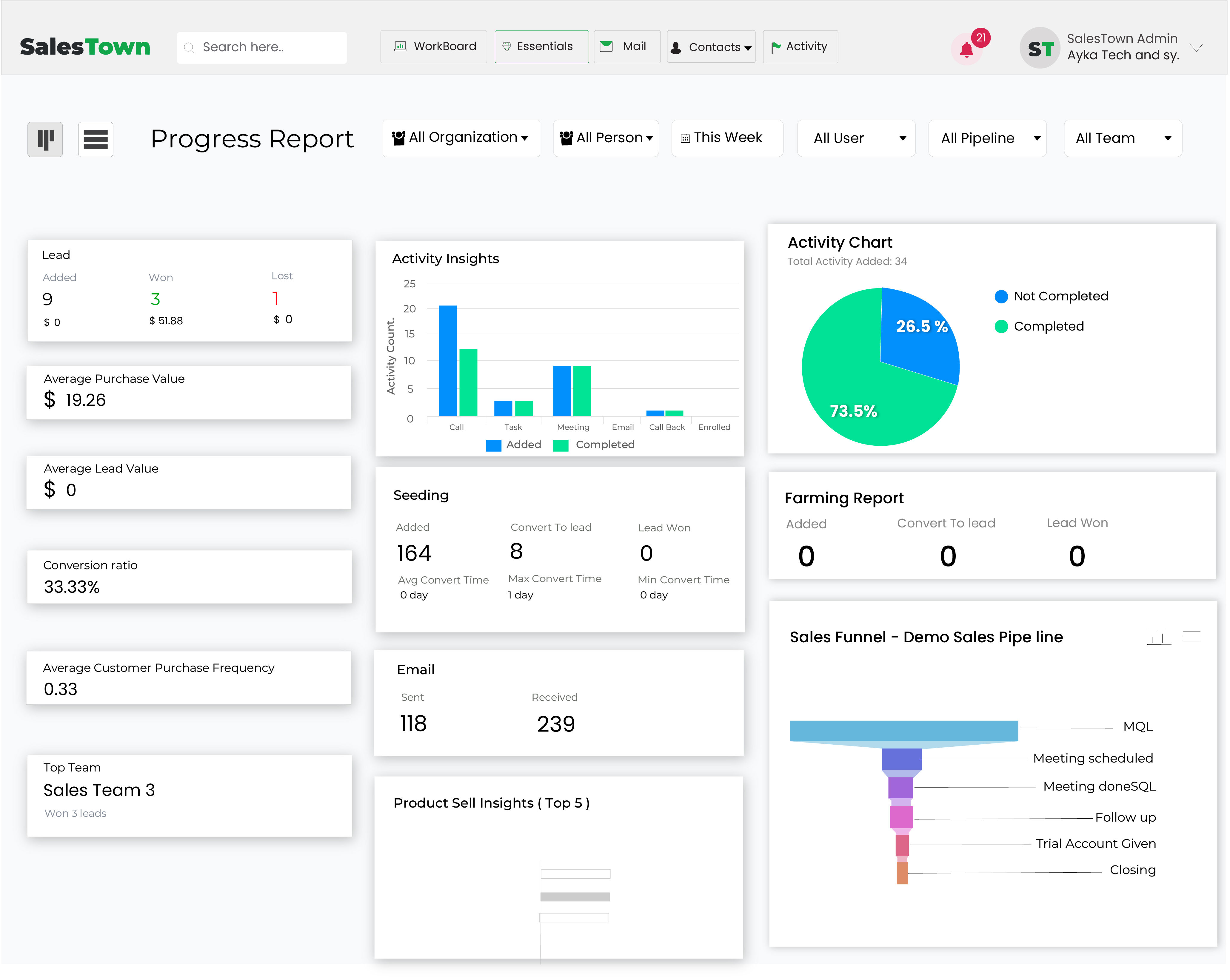Toggle the Not Completed legend item
Image resolution: width=1230 pixels, height=980 pixels.
(x=1052, y=297)
